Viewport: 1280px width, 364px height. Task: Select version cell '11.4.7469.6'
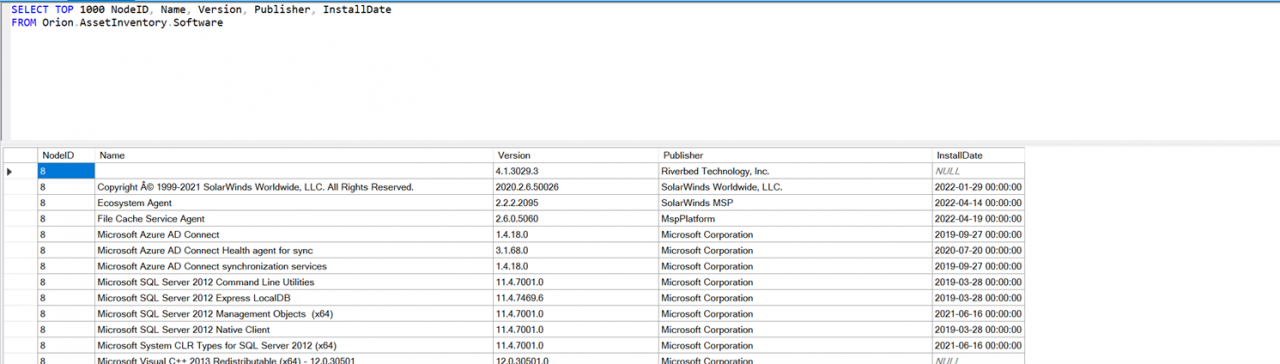click(x=576, y=298)
